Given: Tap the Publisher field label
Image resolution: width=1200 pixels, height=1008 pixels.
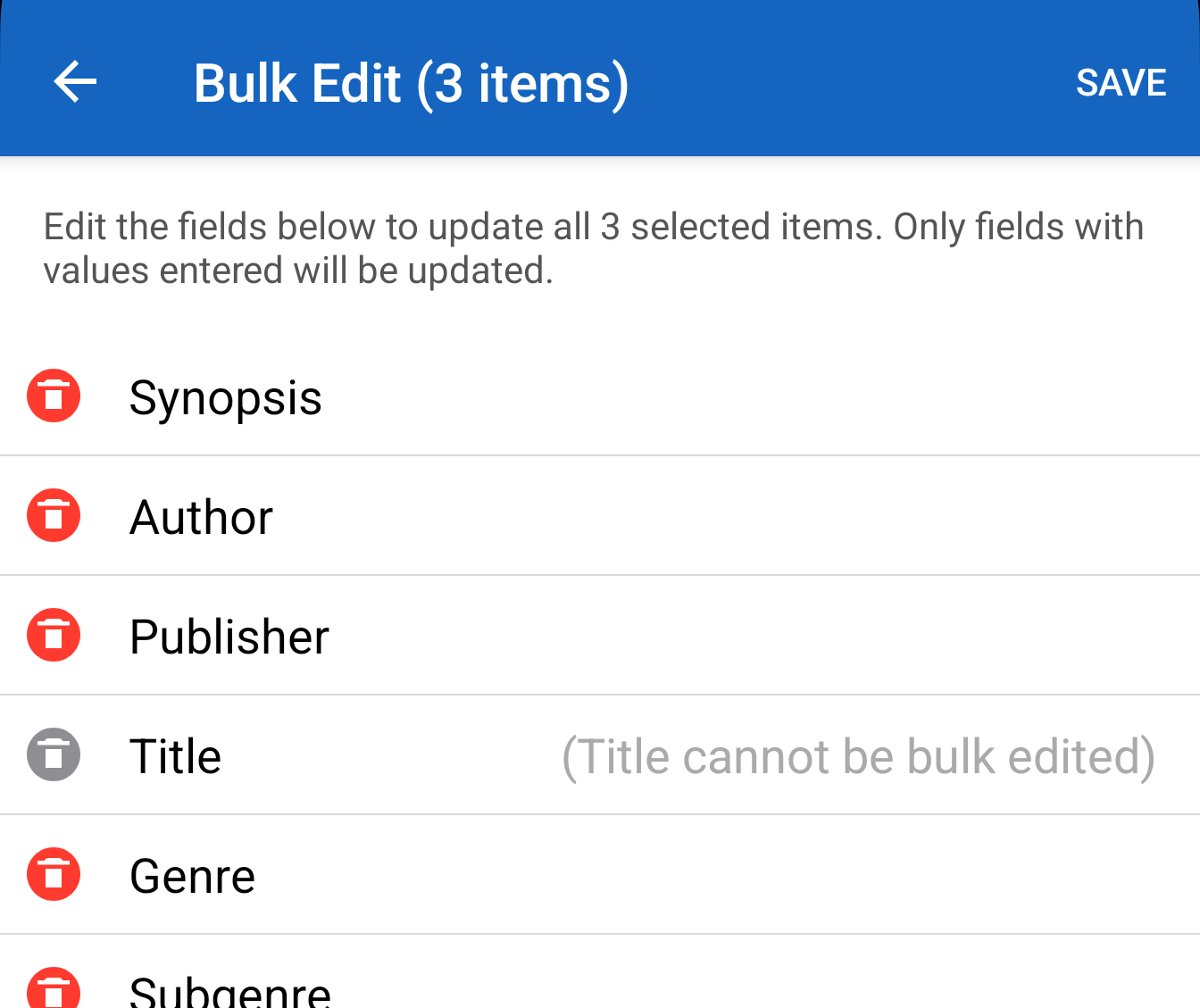Looking at the screenshot, I should coord(229,637).
